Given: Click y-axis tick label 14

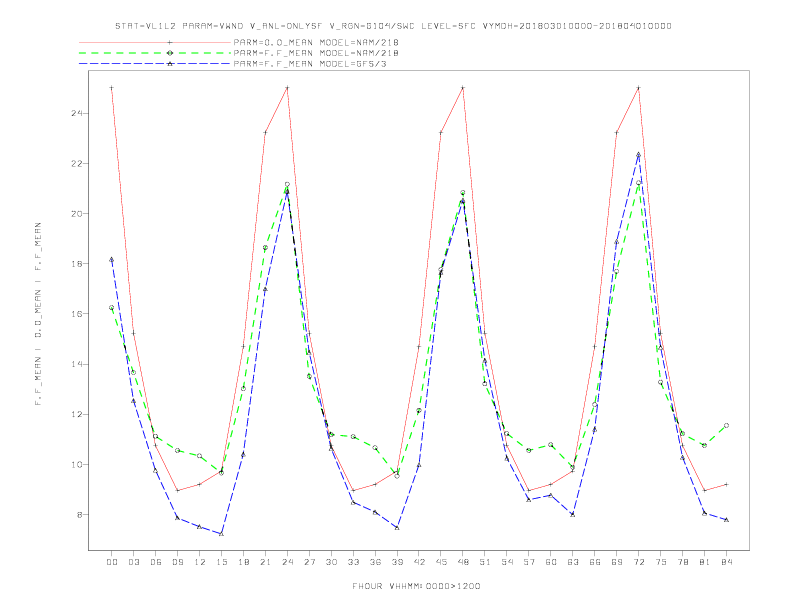Looking at the screenshot, I should (x=77, y=364).
